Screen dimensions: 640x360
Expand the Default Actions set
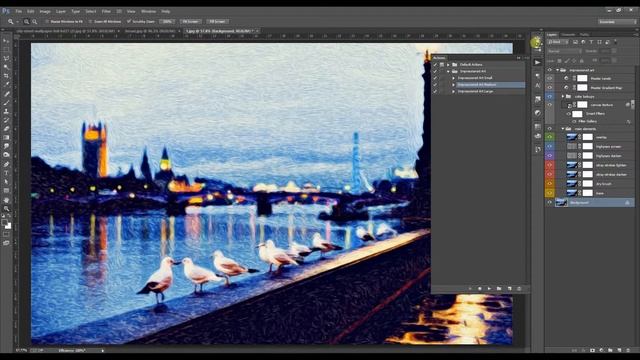(448, 64)
